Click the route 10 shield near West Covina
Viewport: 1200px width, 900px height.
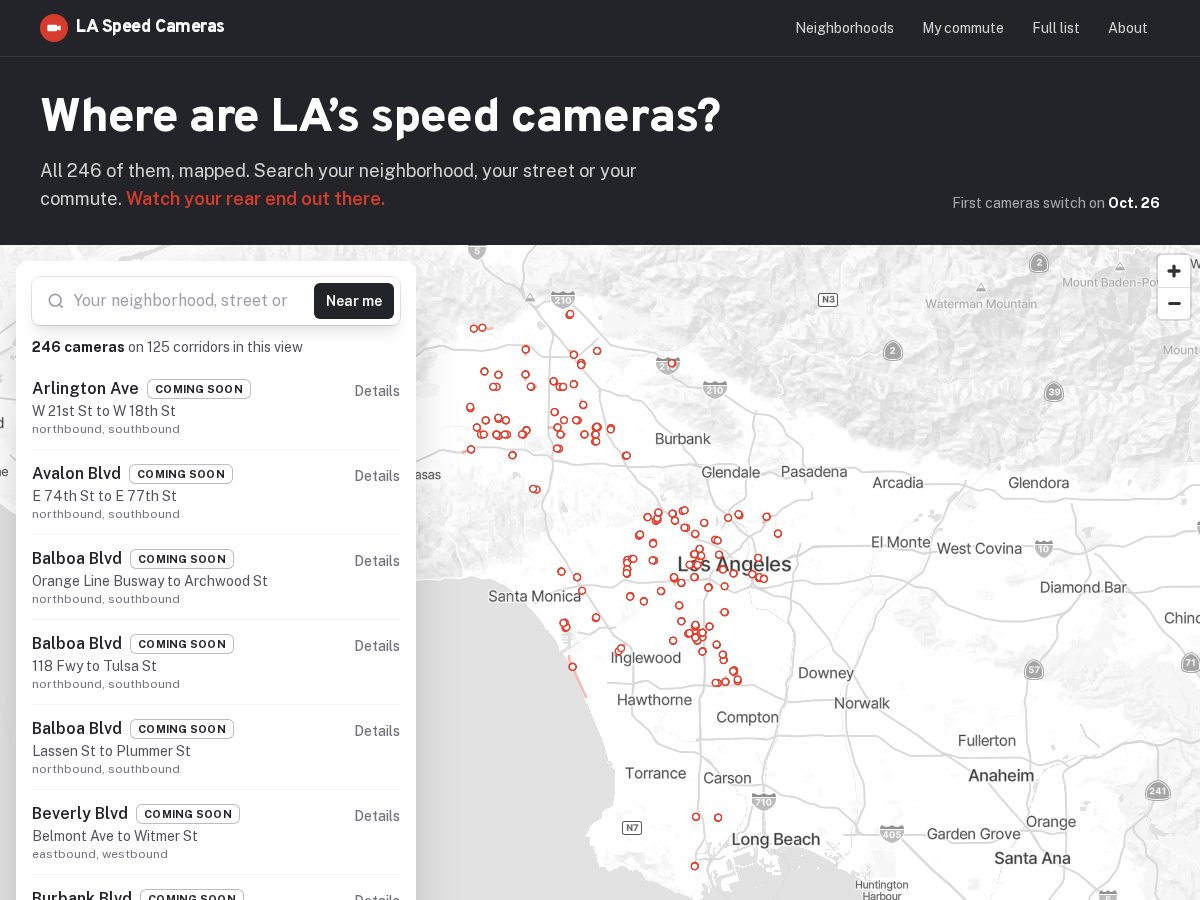pyautogui.click(x=1044, y=548)
